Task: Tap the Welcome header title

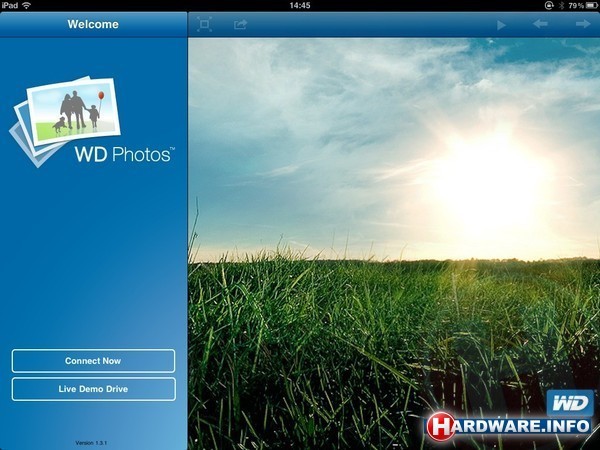Action: click(x=93, y=24)
